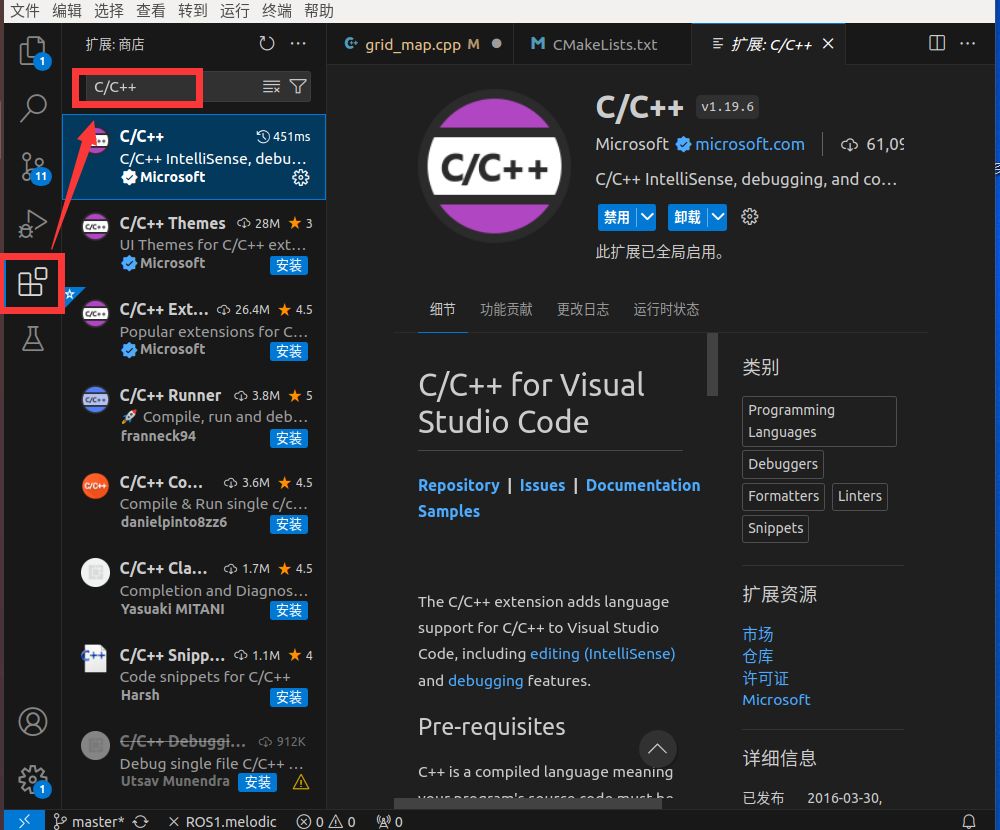
Task: Open the notifications bell in status bar
Action: click(x=968, y=821)
